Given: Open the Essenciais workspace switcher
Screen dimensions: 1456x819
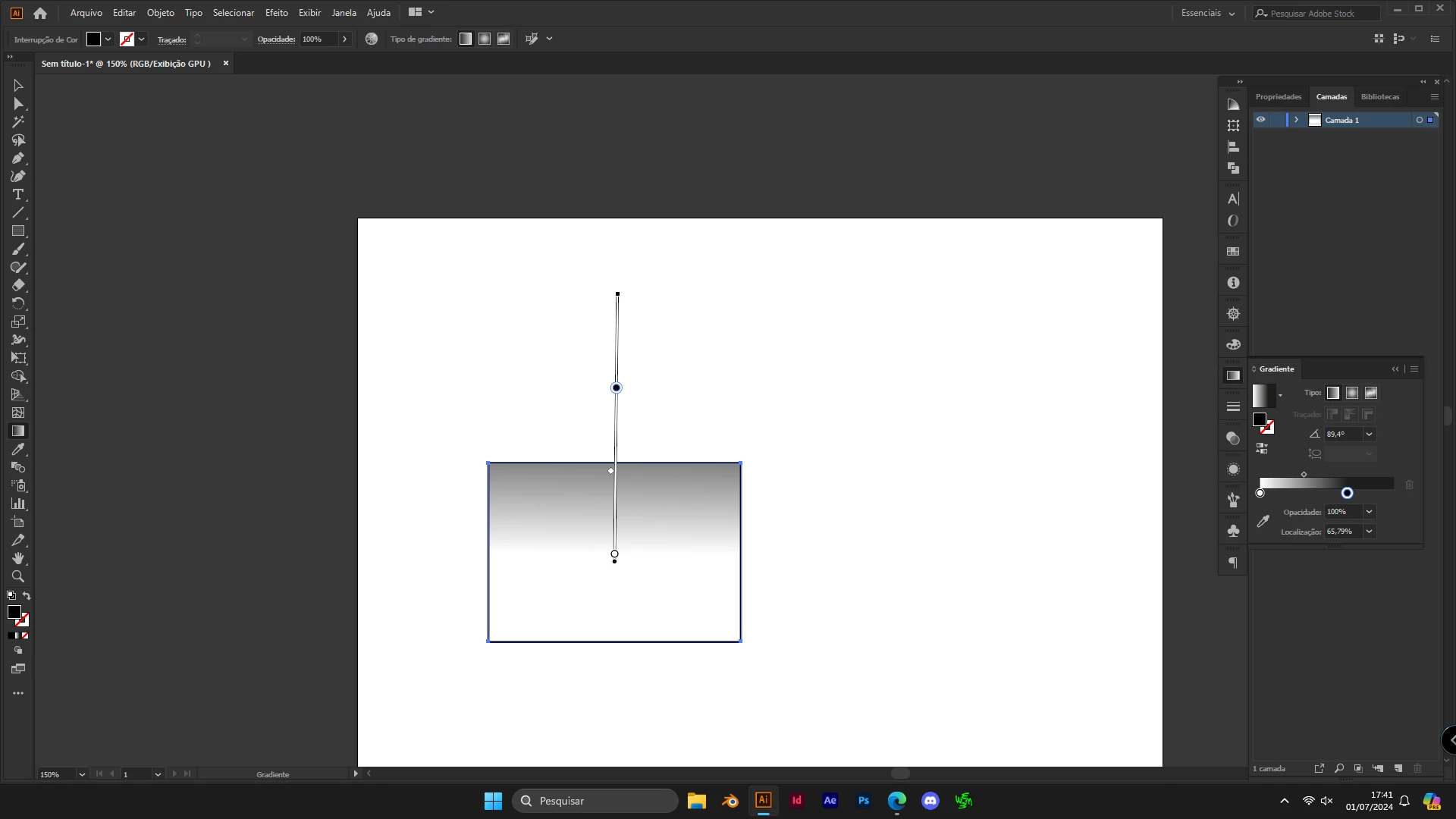Looking at the screenshot, I should pyautogui.click(x=1208, y=13).
